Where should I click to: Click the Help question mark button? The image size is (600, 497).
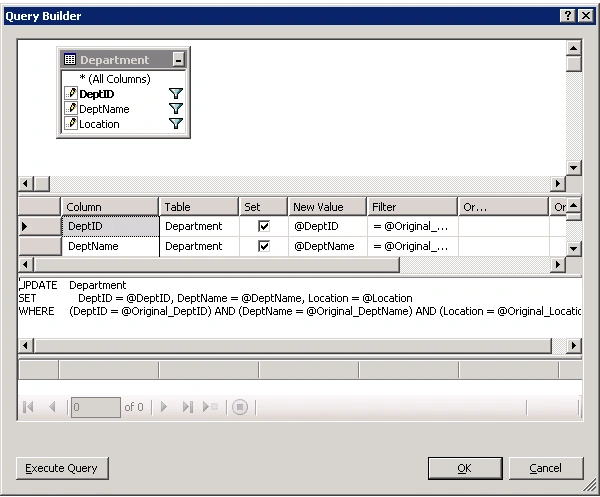[x=568, y=16]
